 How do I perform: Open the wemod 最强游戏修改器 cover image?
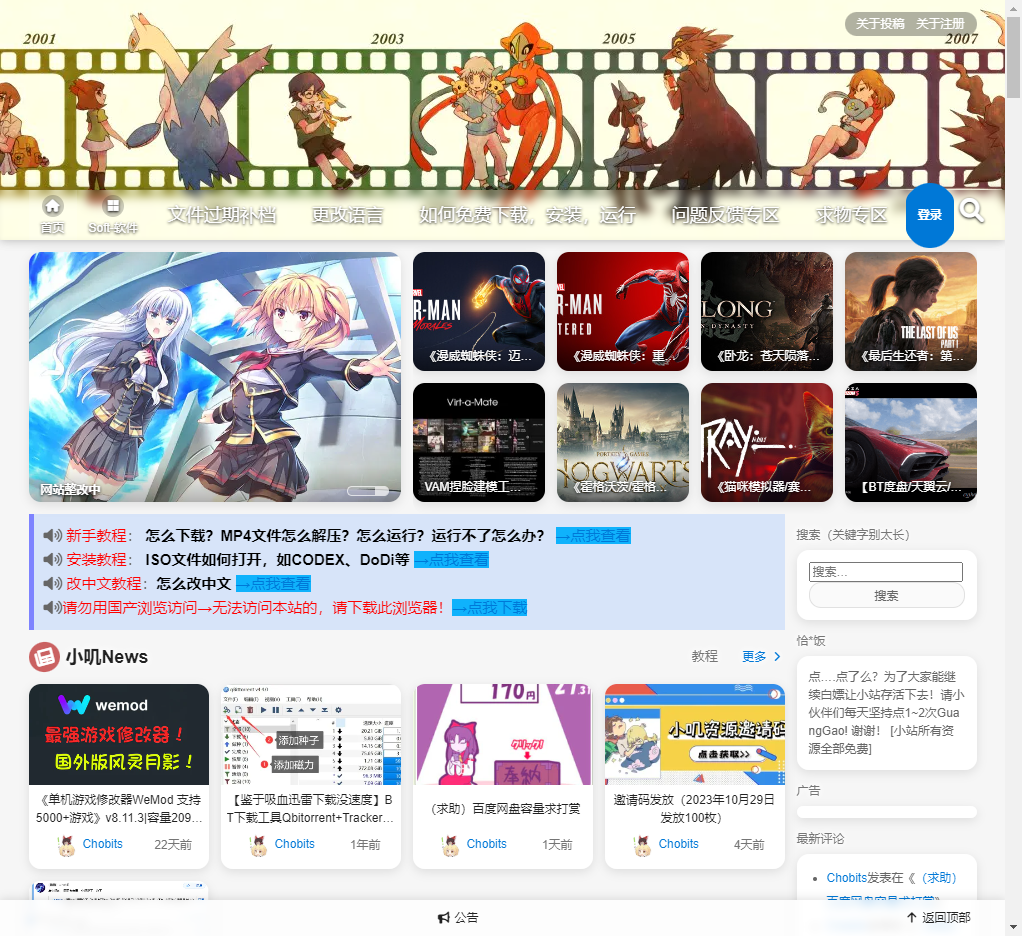119,735
